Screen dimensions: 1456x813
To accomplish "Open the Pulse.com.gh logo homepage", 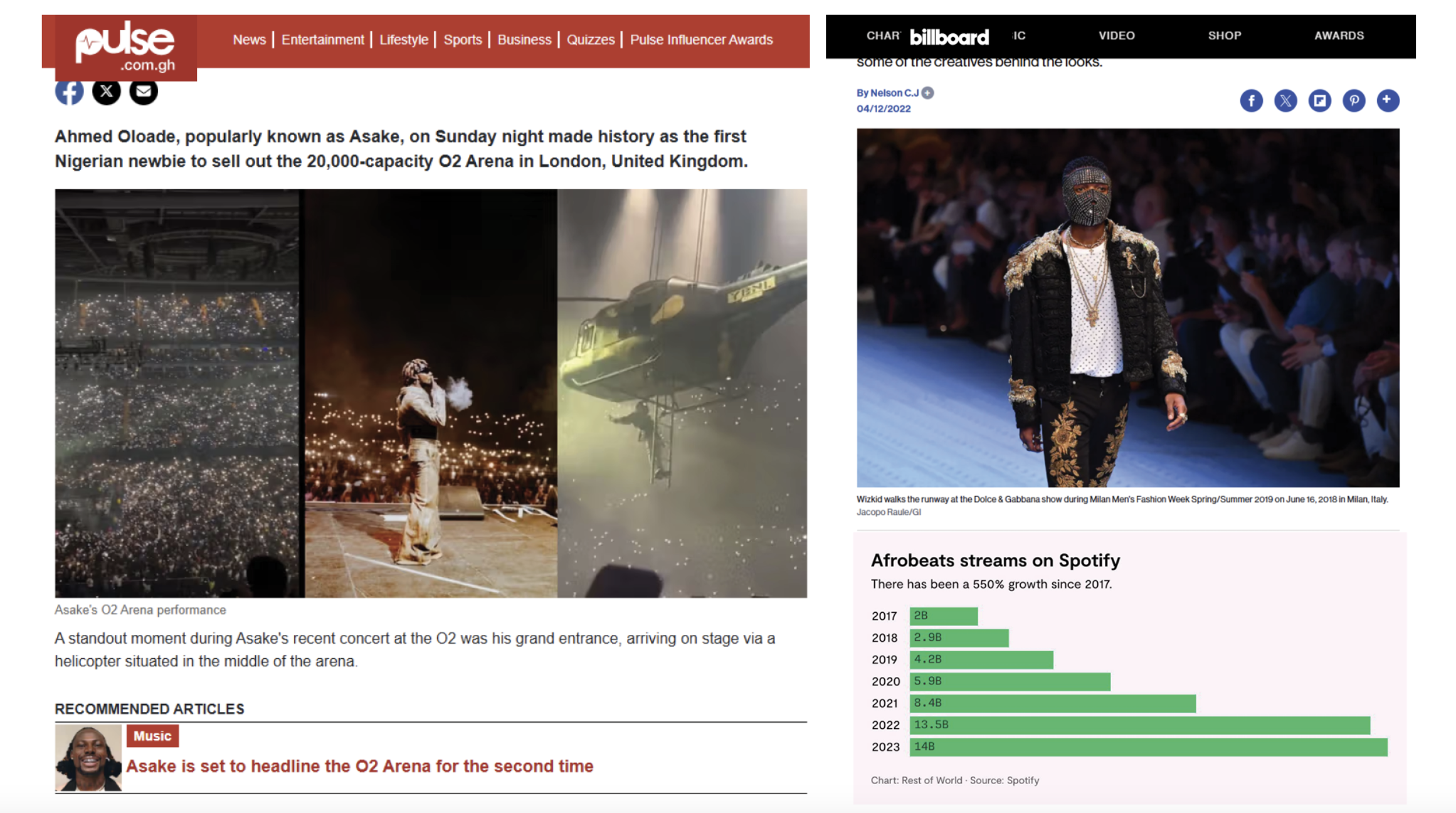I will [125, 47].
